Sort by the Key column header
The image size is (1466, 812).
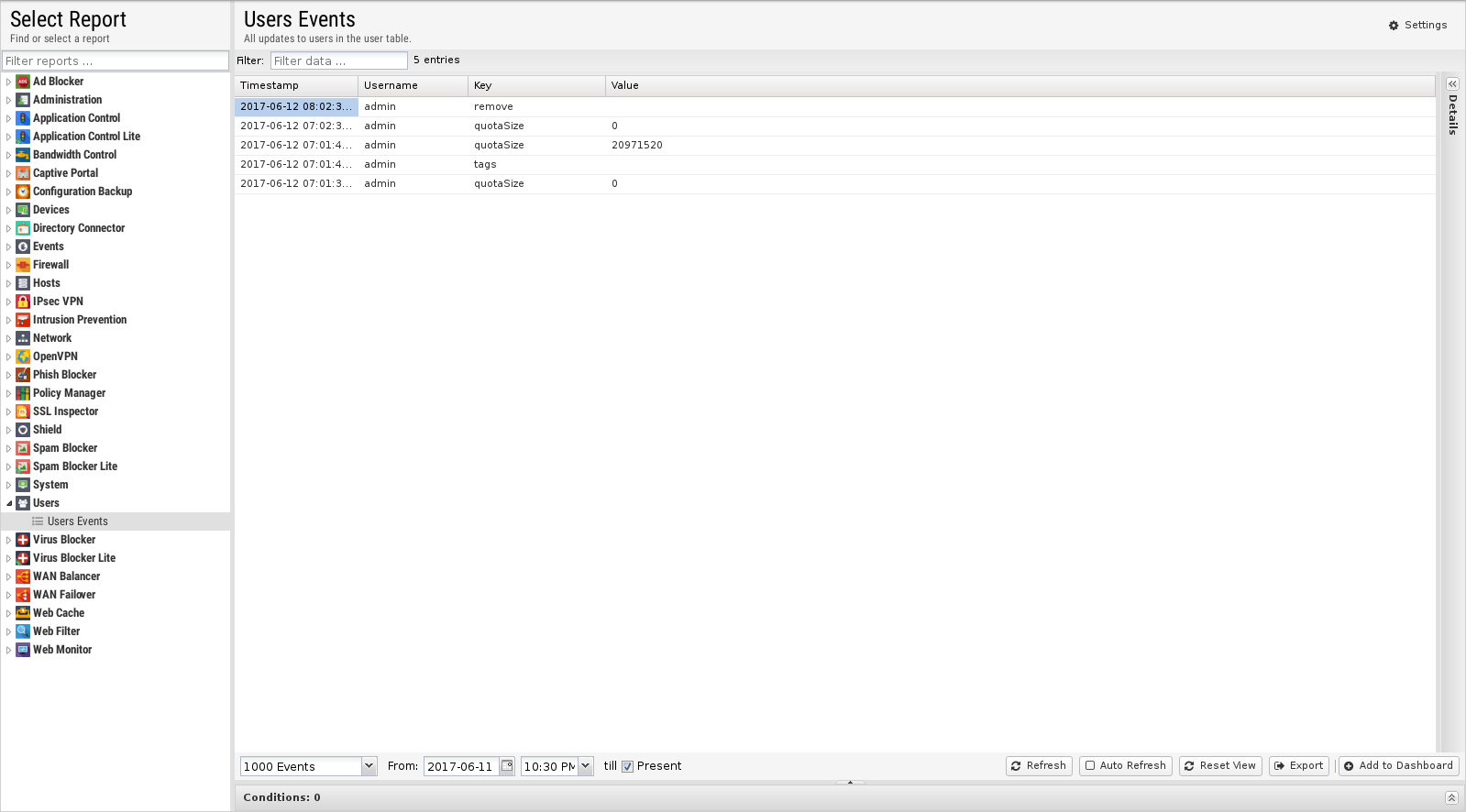pyautogui.click(x=536, y=85)
